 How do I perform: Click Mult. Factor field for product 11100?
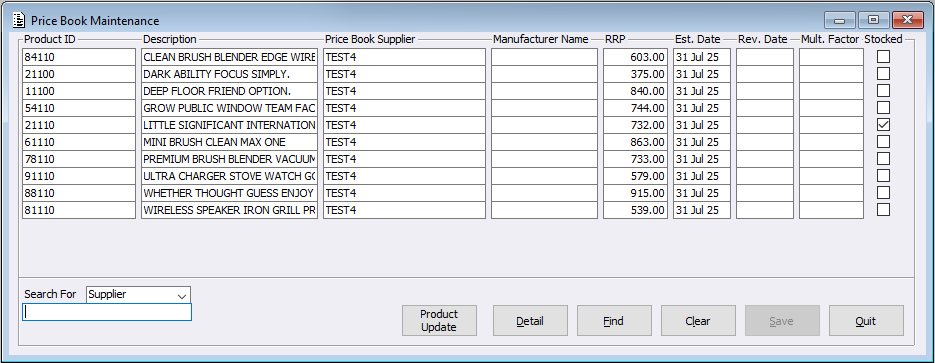click(831, 91)
